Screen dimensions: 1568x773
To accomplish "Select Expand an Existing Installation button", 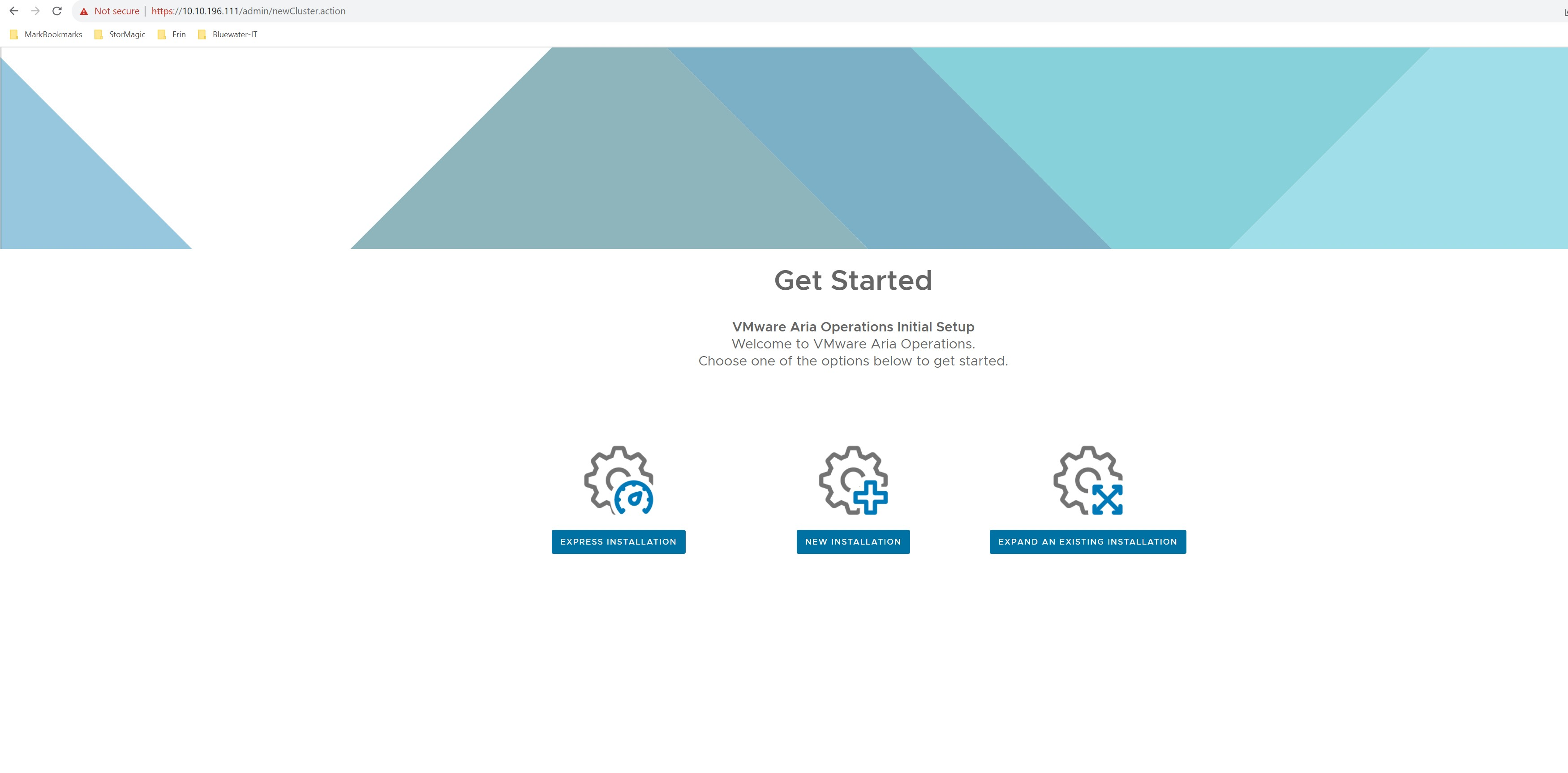I will (x=1088, y=542).
